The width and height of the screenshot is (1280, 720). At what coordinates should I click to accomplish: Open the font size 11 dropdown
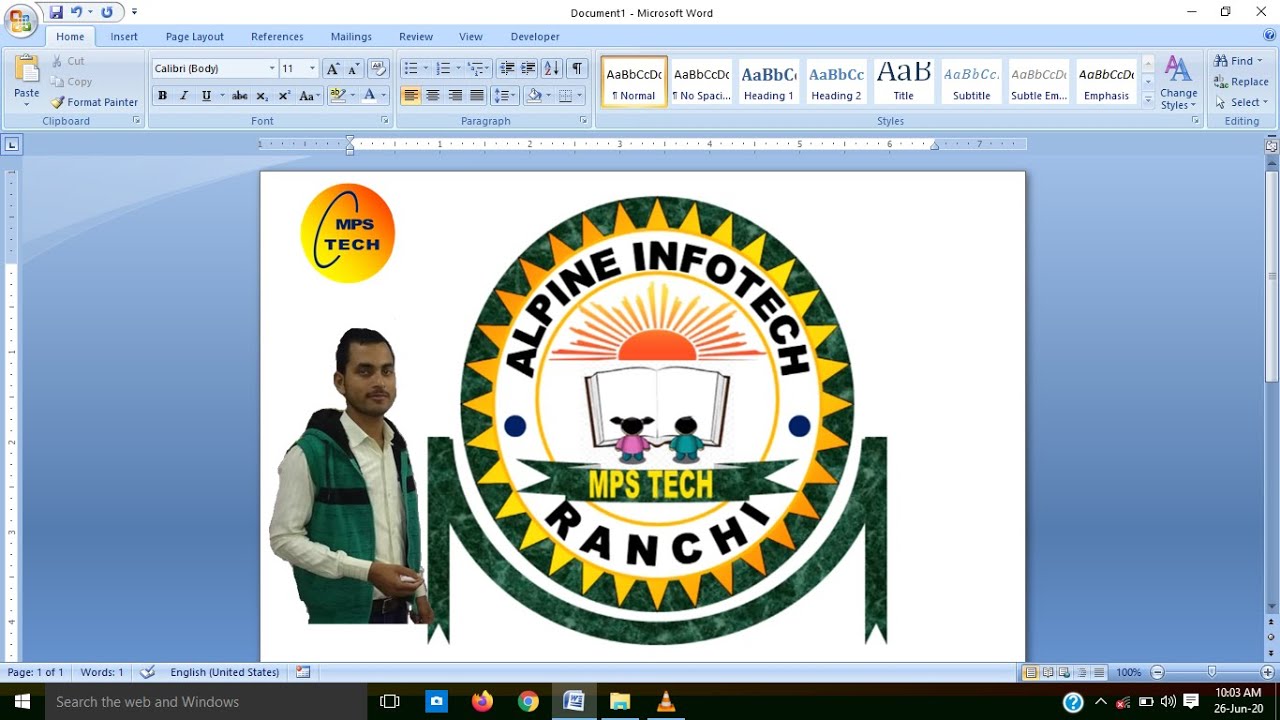[x=312, y=69]
